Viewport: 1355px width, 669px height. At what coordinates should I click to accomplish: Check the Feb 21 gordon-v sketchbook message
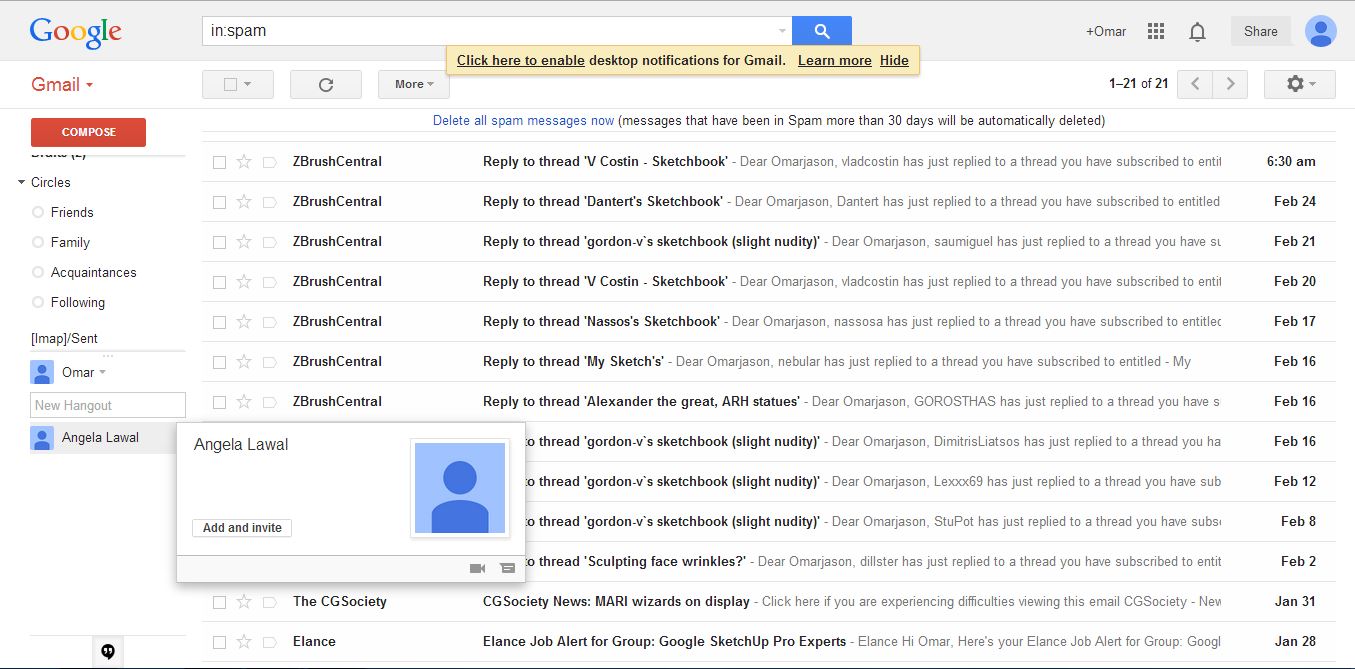click(x=219, y=241)
